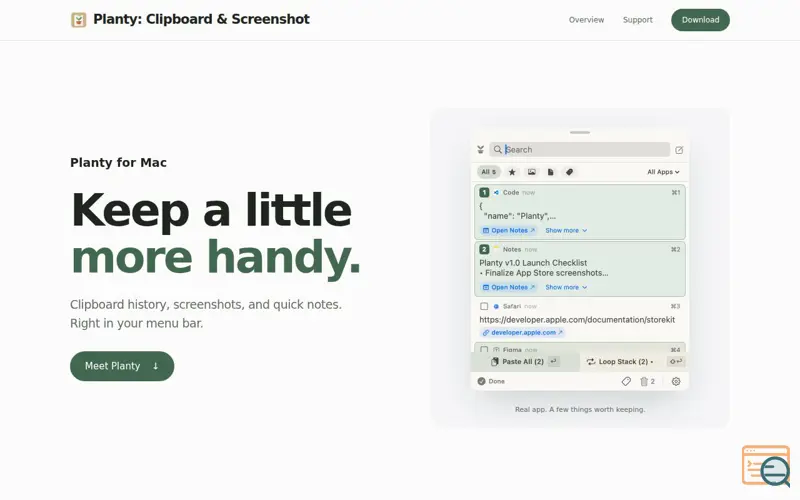Click the ⌘1 shortcut label
Image resolution: width=800 pixels, height=500 pixels.
[676, 192]
